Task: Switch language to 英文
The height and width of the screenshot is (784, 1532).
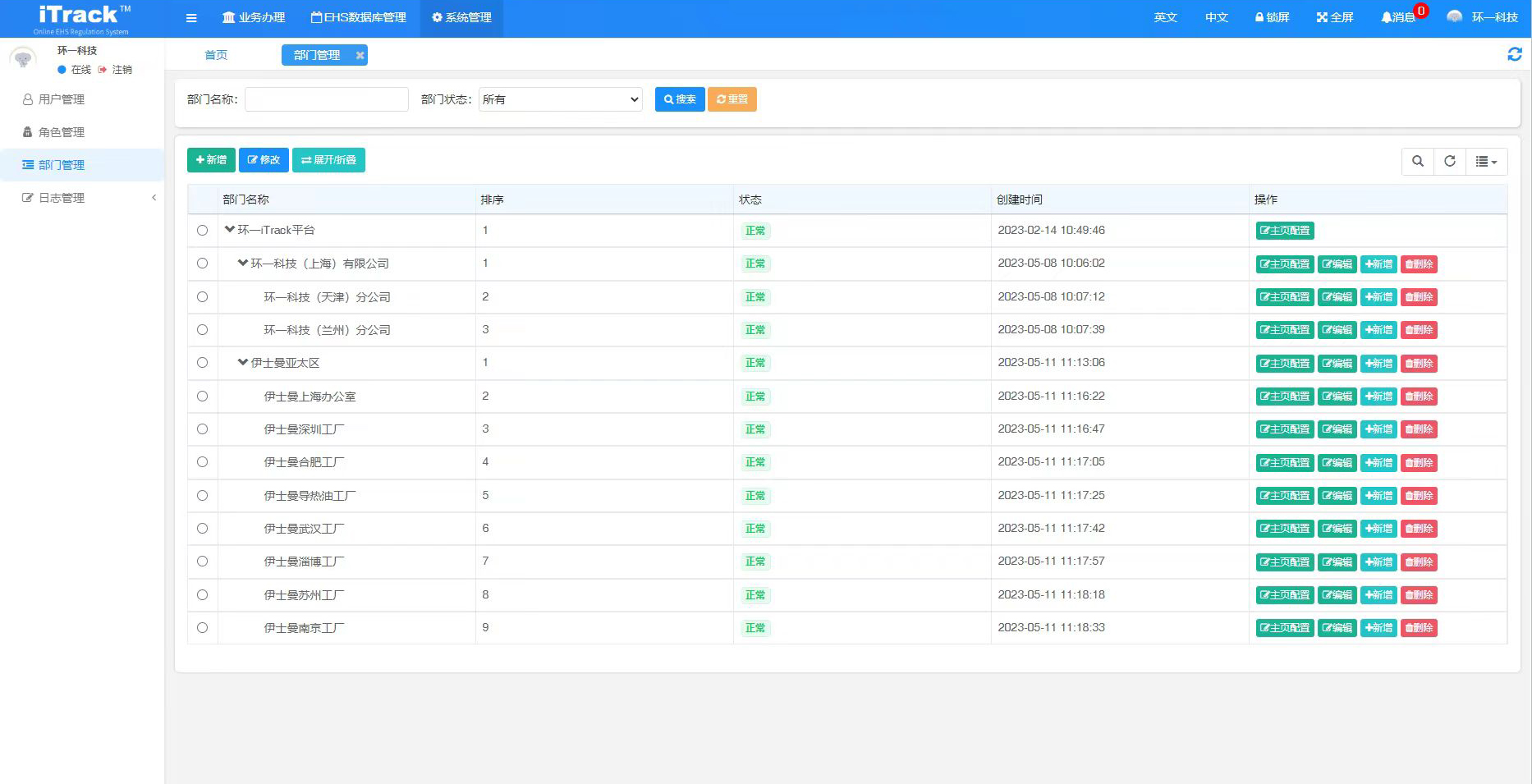Action: point(1165,18)
